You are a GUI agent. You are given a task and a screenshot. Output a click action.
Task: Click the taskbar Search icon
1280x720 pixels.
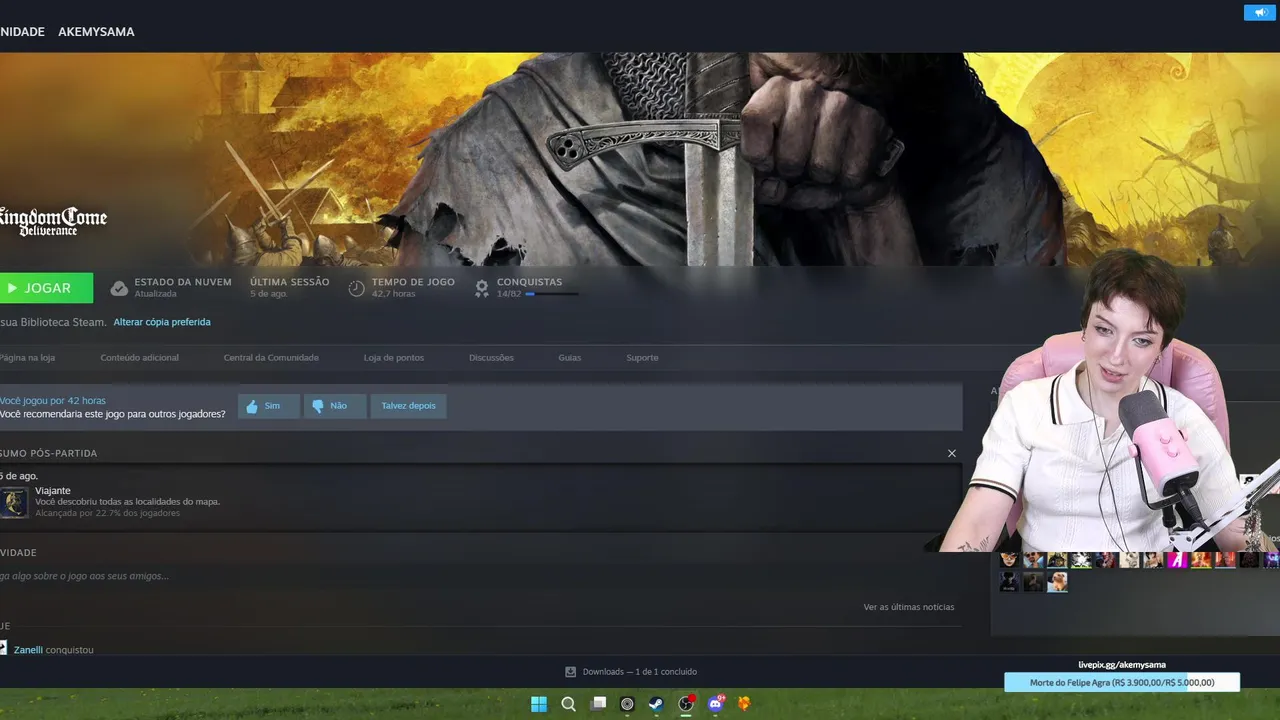tap(568, 704)
